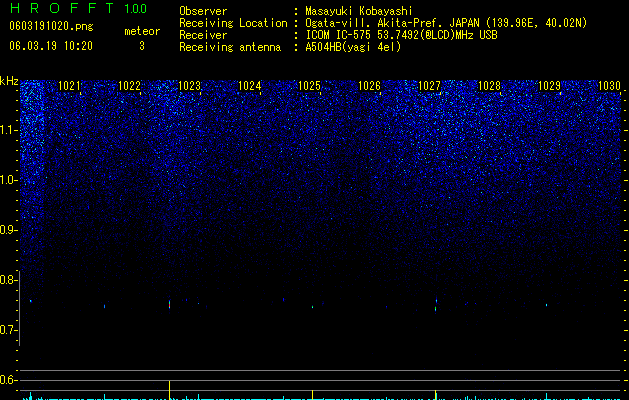Select the 0603191020.png filename text
Screen dimensions: 629x400
tap(51, 27)
